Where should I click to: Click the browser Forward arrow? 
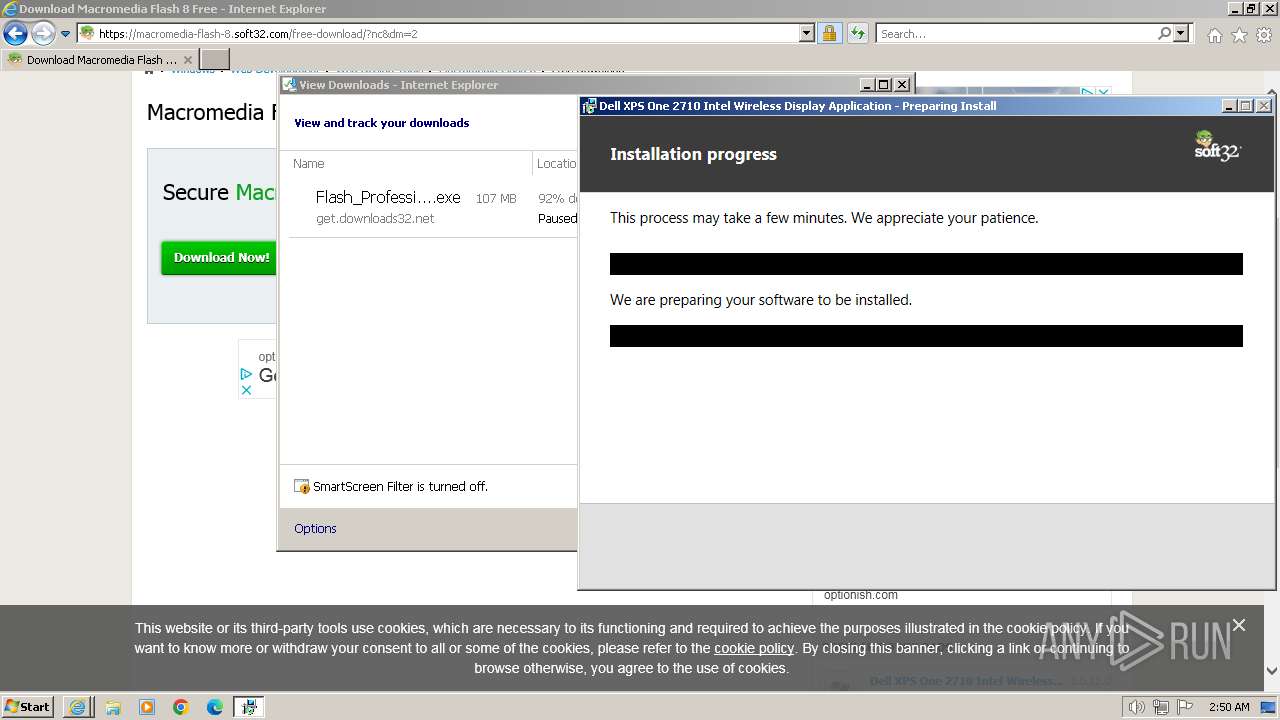coord(43,34)
